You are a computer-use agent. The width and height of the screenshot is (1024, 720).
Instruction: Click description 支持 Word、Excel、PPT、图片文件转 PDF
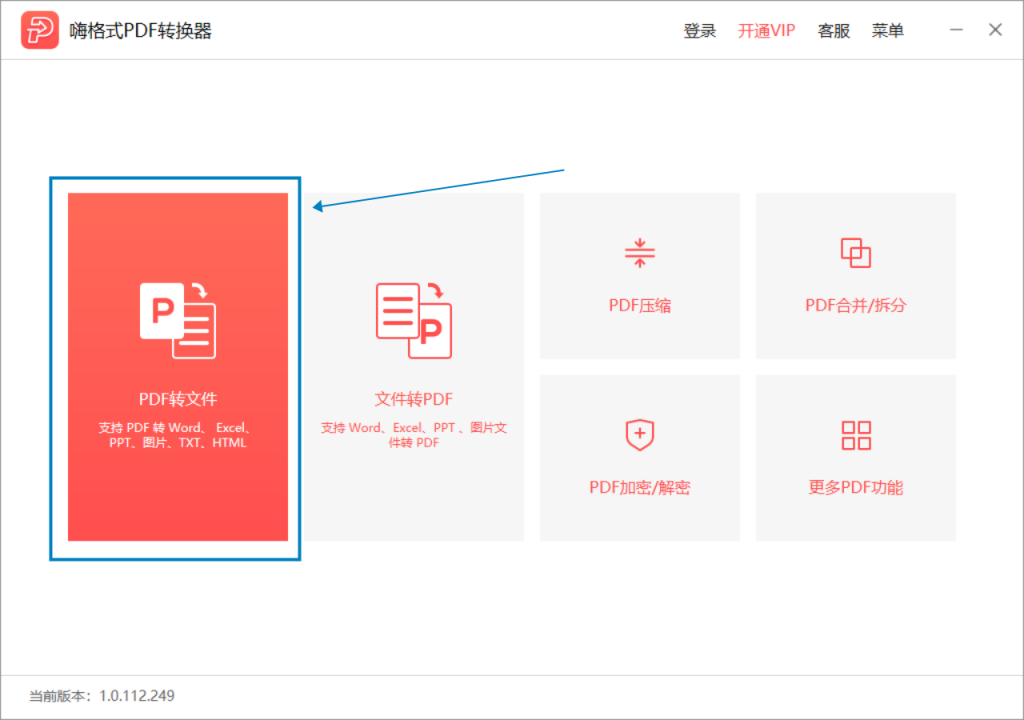tap(413, 435)
